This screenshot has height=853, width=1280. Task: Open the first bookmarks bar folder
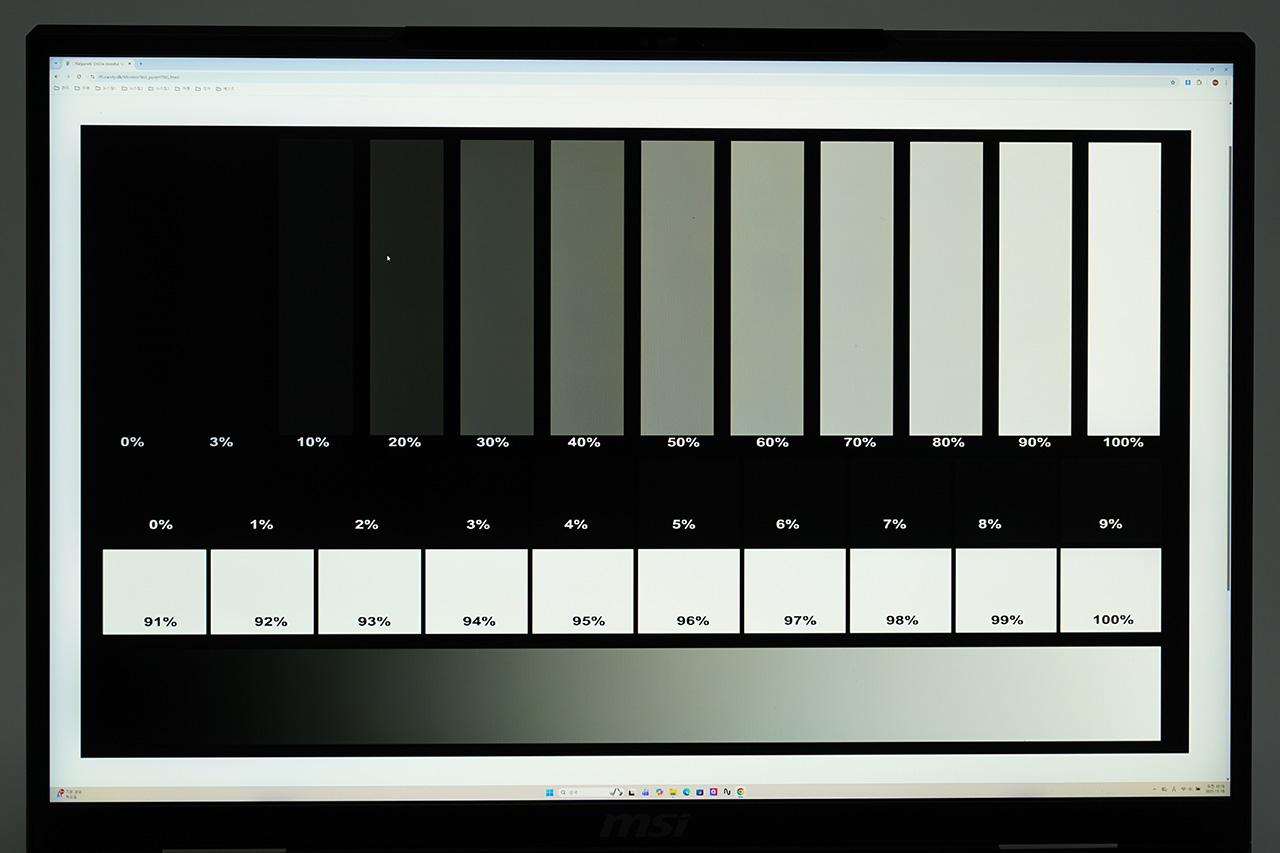click(61, 89)
